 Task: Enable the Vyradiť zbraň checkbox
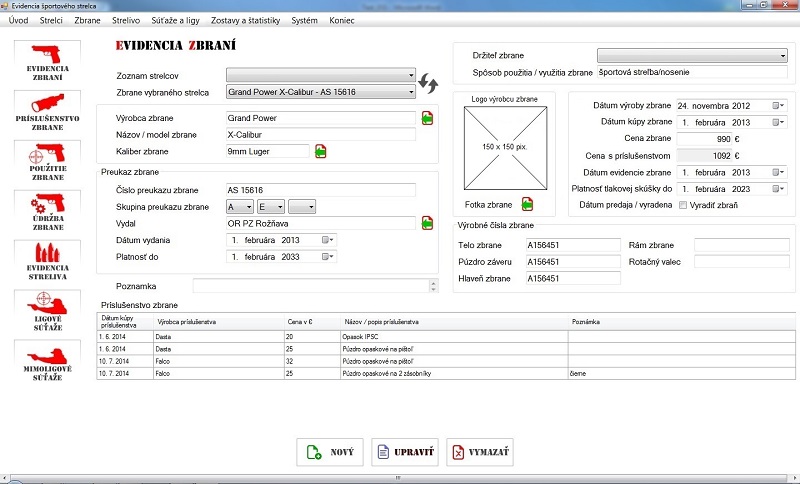click(x=683, y=205)
